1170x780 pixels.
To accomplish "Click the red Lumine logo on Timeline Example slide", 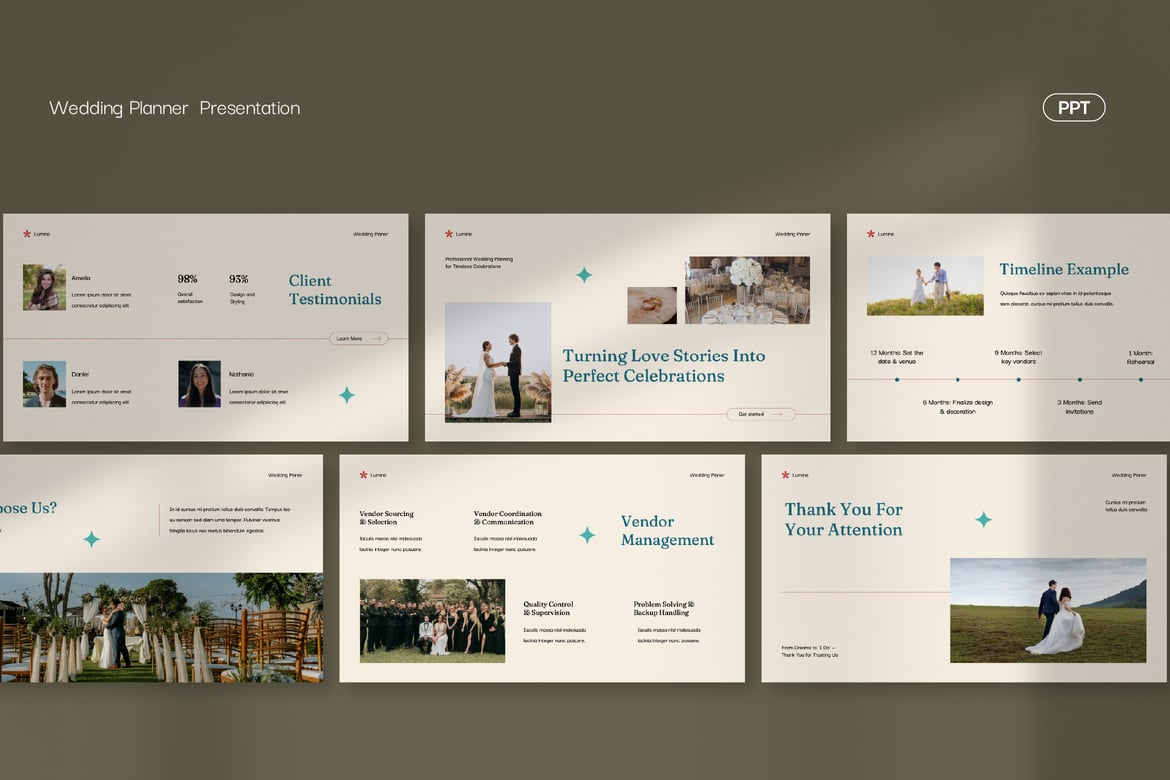I will [x=871, y=234].
